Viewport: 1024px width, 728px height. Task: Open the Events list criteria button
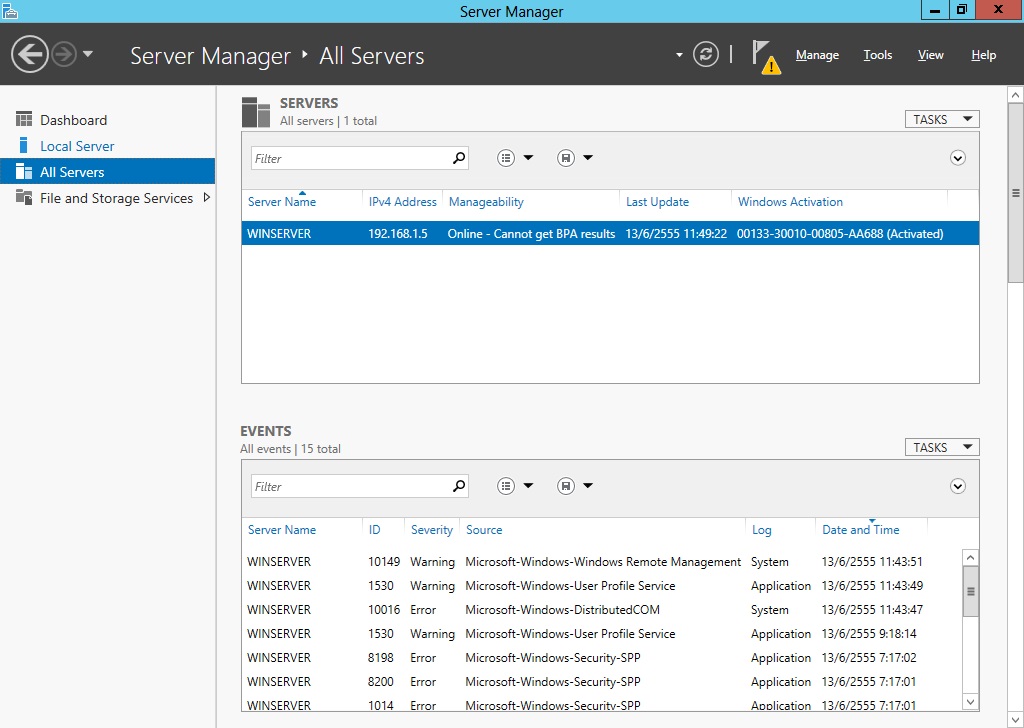click(506, 486)
